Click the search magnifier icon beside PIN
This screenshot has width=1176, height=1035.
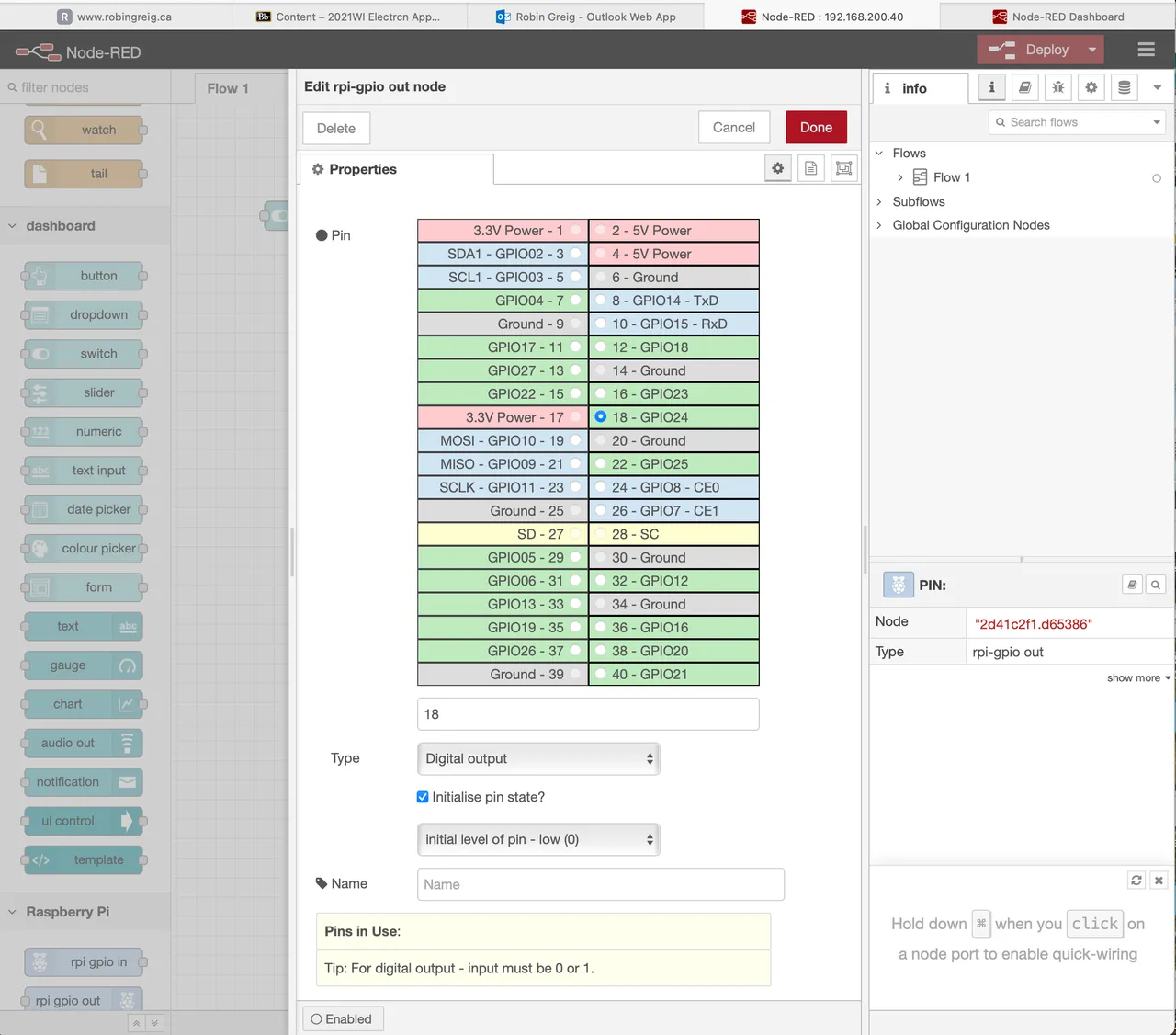click(x=1156, y=585)
